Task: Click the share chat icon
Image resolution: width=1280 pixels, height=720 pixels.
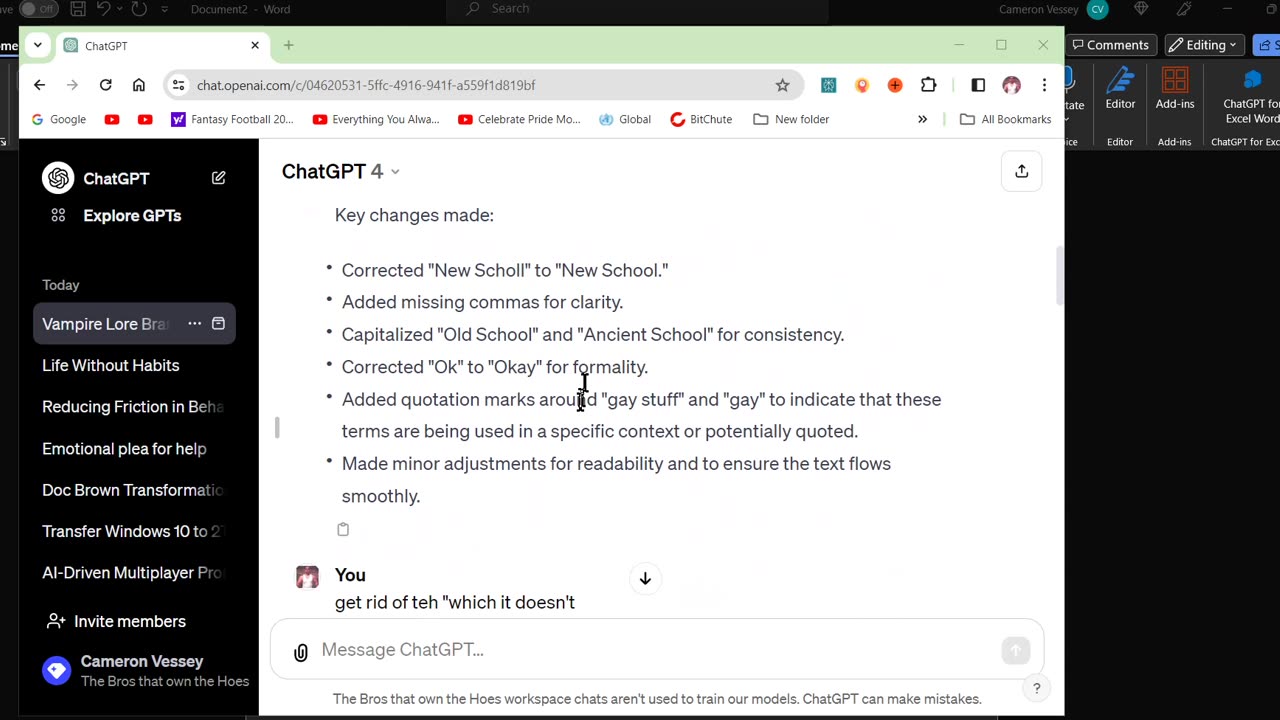Action: tap(1021, 172)
